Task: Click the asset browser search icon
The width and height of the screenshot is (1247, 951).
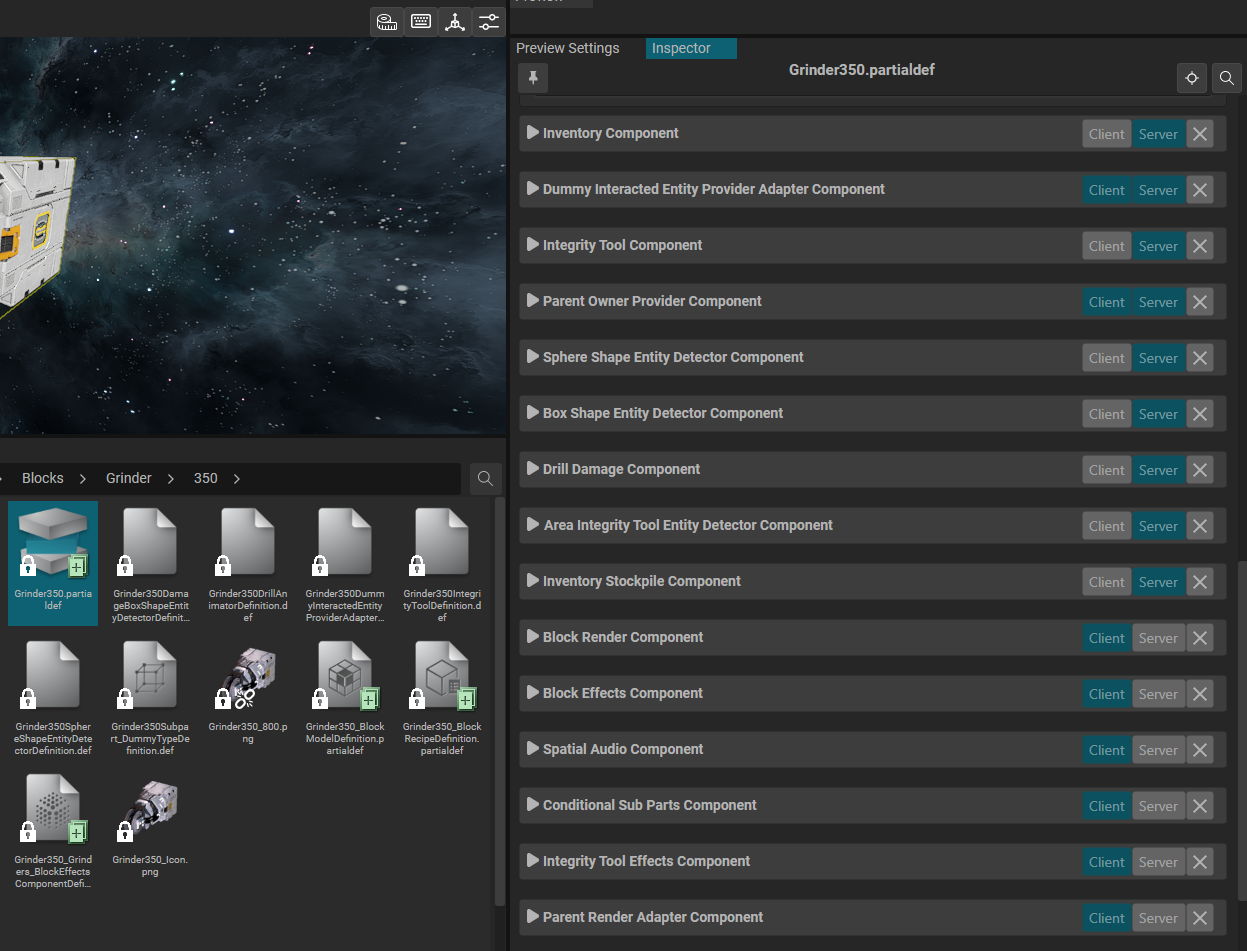Action: pyautogui.click(x=485, y=479)
